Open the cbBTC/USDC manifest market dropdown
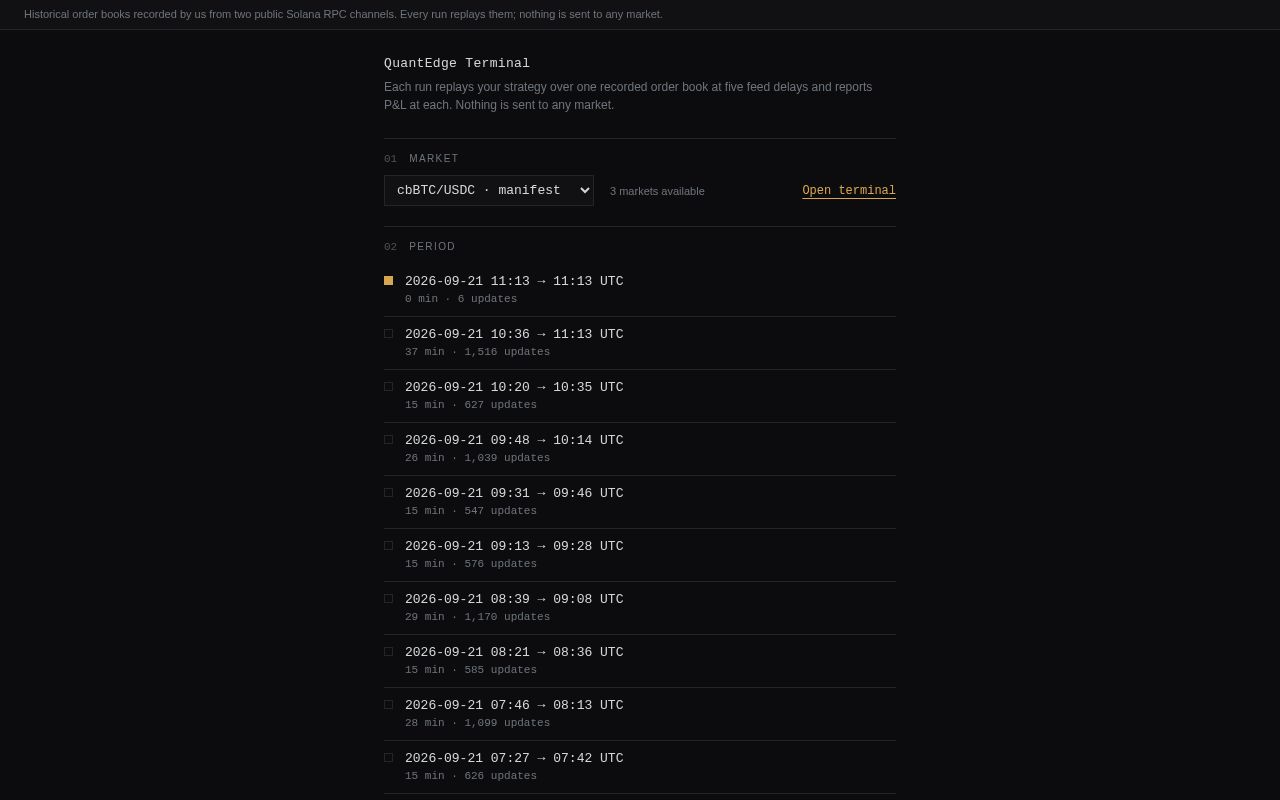This screenshot has width=1280, height=800. click(x=489, y=190)
